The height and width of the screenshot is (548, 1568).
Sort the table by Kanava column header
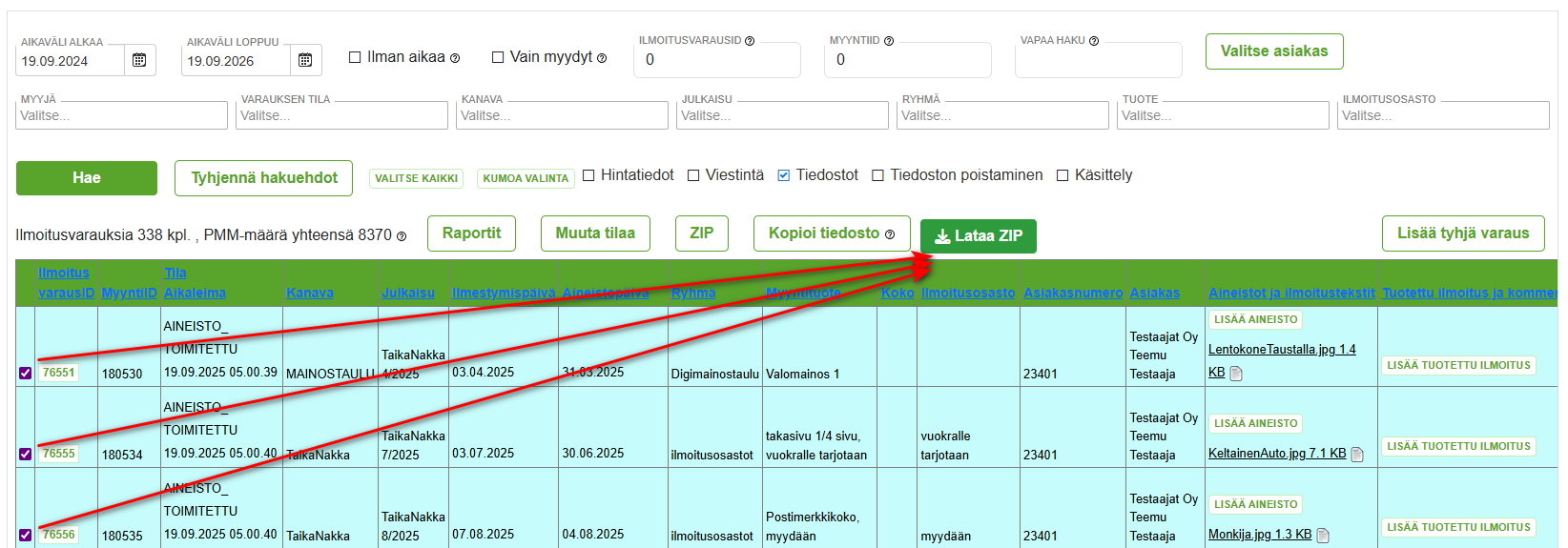310,293
